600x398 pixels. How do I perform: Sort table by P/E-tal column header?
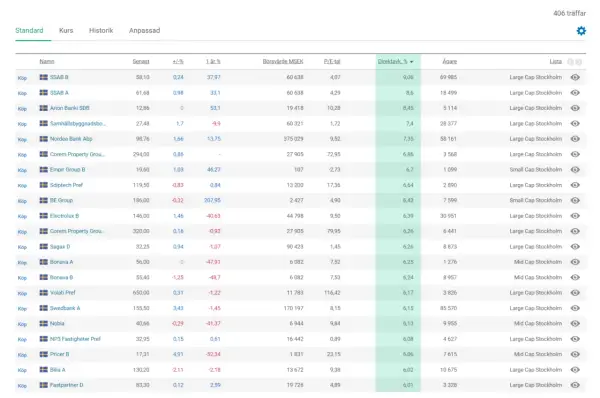(332, 62)
